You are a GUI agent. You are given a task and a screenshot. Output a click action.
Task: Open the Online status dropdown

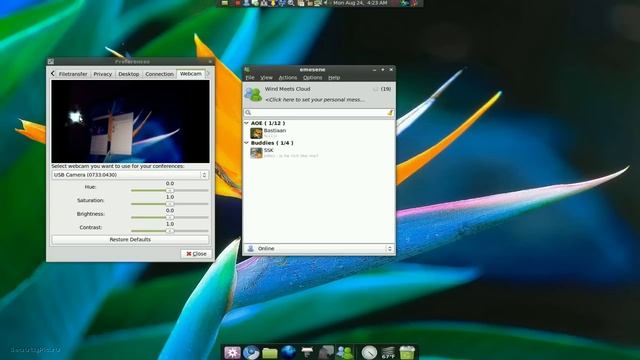[x=319, y=248]
